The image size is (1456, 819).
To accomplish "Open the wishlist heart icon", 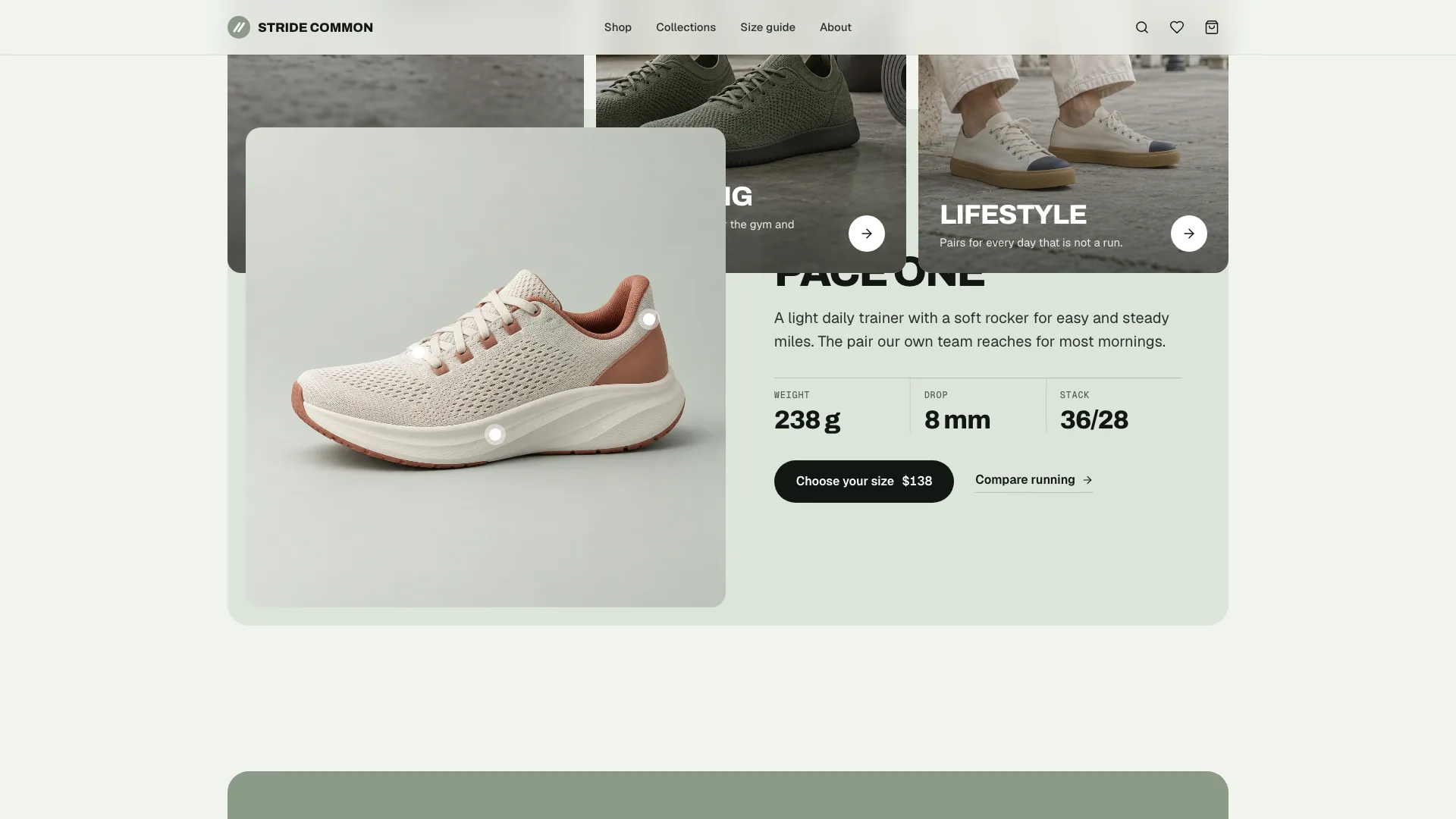I will [1177, 27].
